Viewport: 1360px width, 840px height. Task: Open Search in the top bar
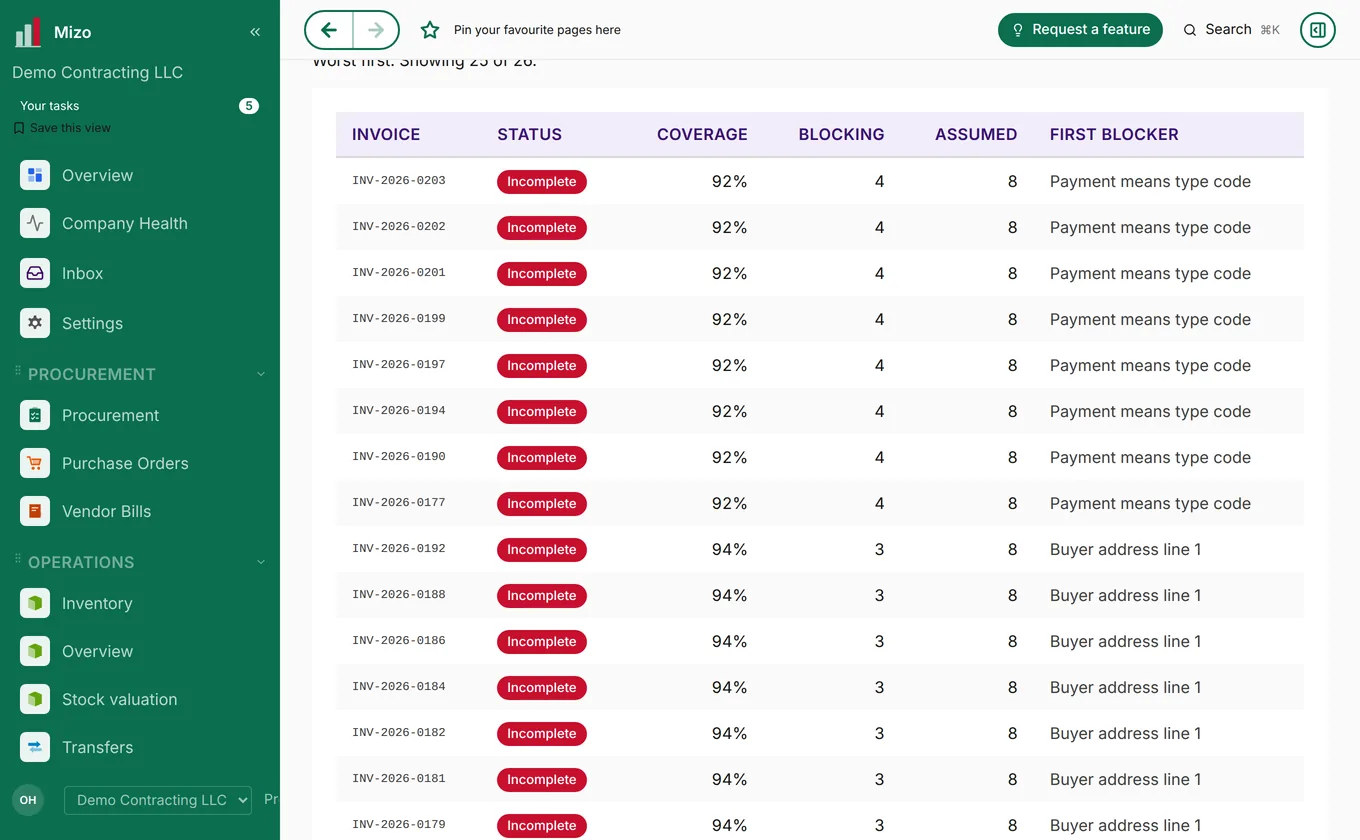click(1231, 30)
